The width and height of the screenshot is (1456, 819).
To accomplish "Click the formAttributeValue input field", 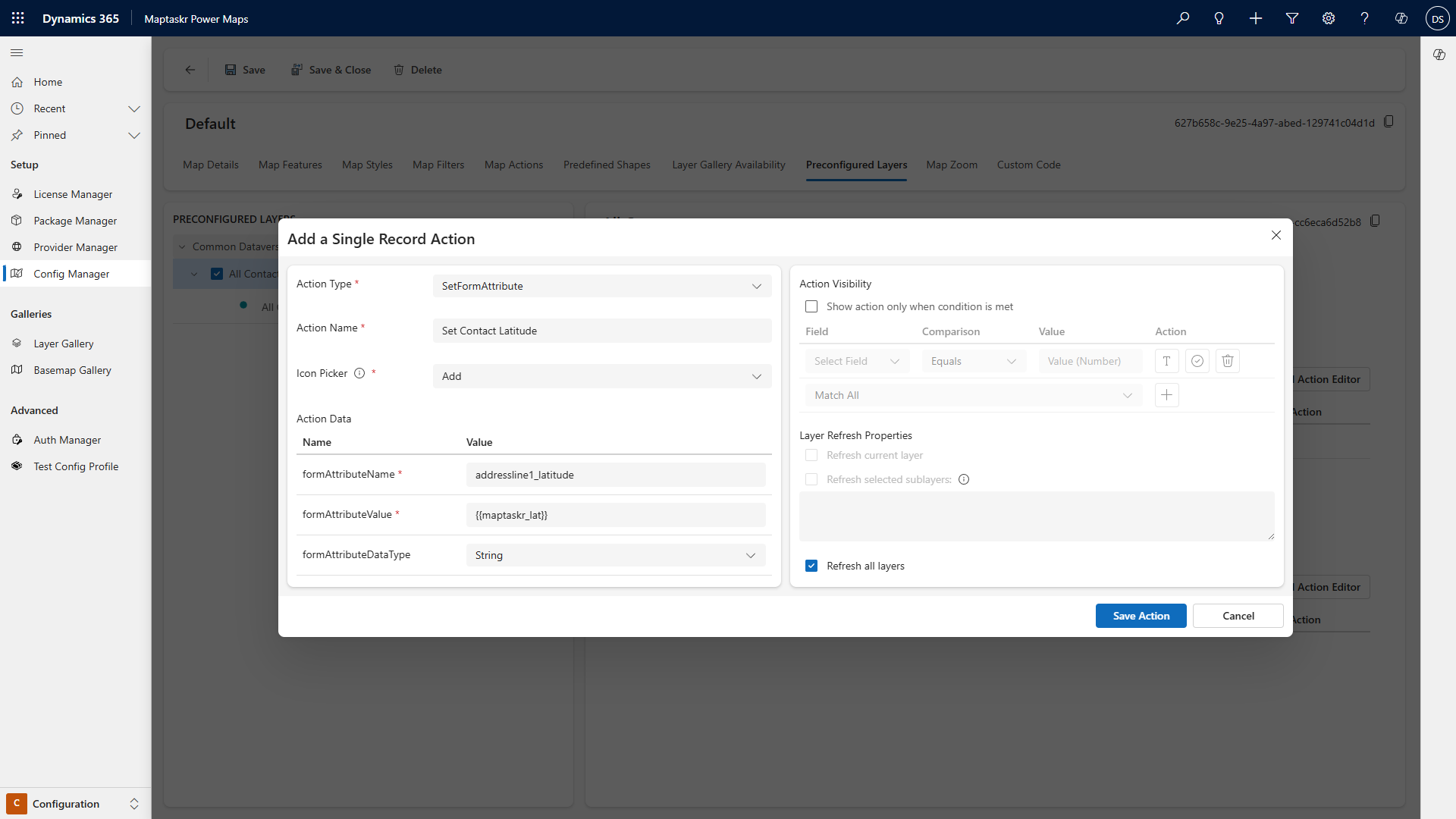I will pos(615,515).
